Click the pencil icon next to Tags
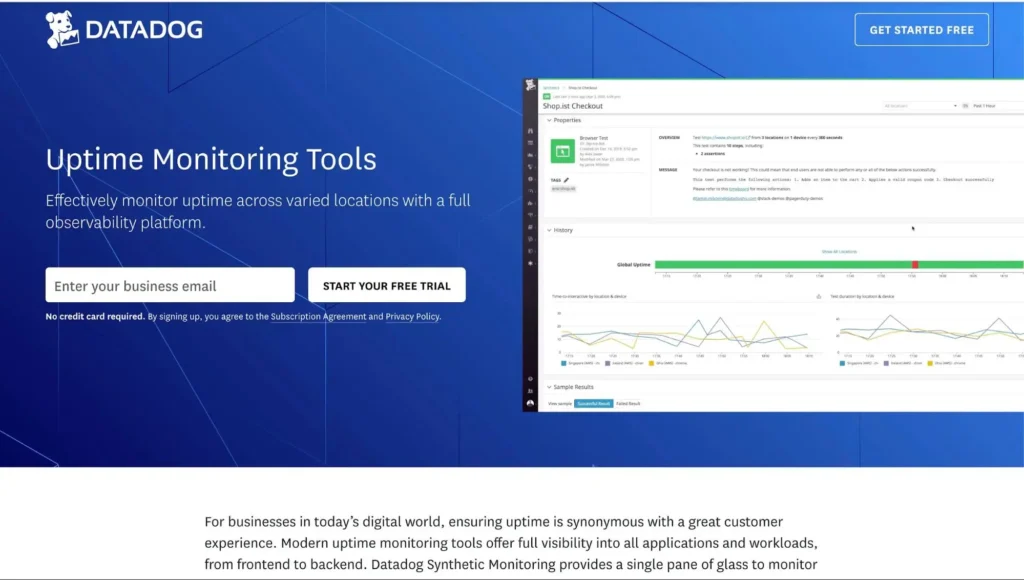 (566, 180)
